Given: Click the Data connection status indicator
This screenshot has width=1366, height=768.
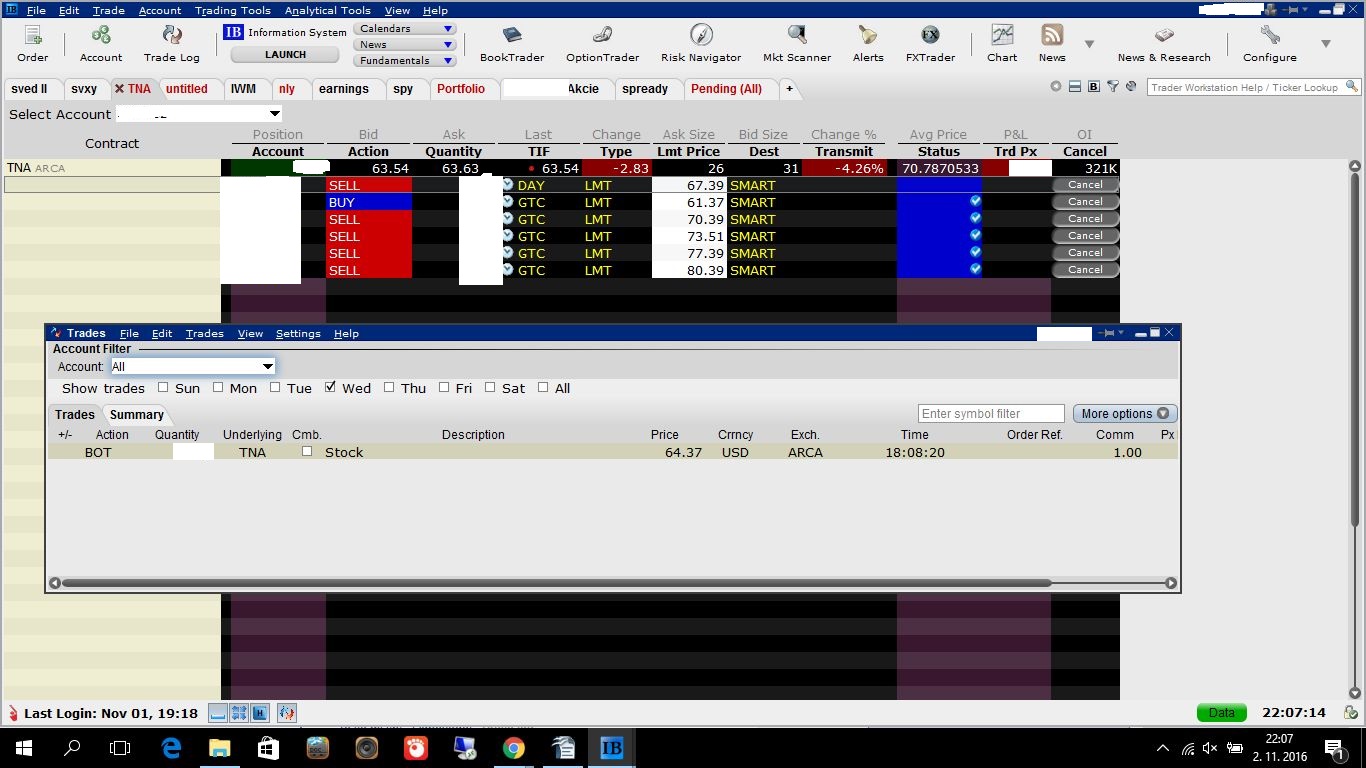Looking at the screenshot, I should point(1222,713).
